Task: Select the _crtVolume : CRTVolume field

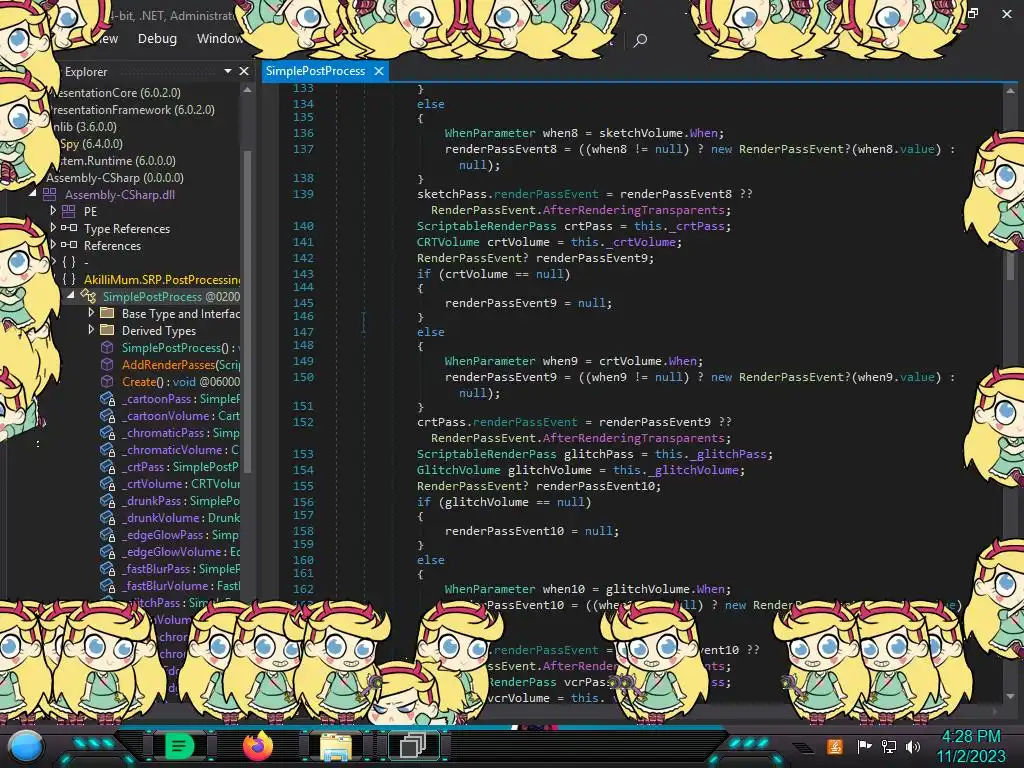Action: pyautogui.click(x=181, y=483)
